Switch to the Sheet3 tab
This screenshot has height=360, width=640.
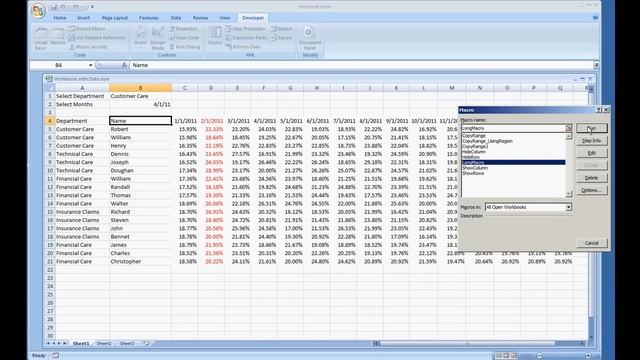[127, 344]
